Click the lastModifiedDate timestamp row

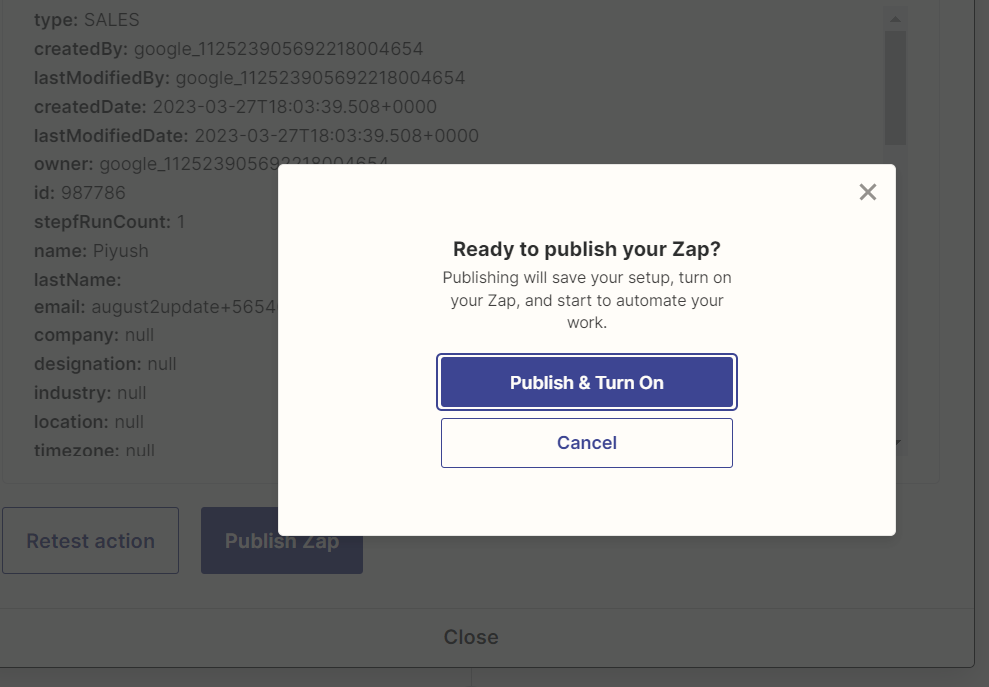coord(256,136)
